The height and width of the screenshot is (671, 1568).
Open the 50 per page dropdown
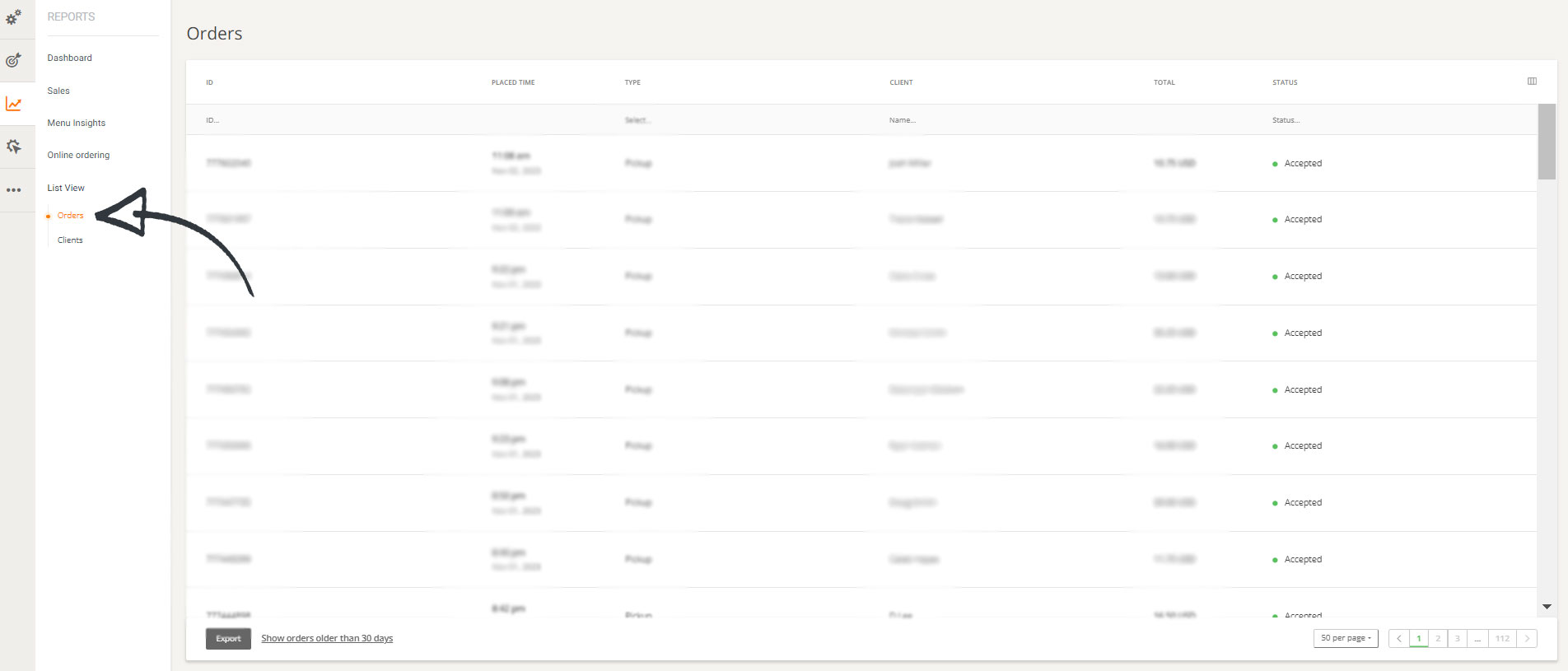[x=1346, y=638]
